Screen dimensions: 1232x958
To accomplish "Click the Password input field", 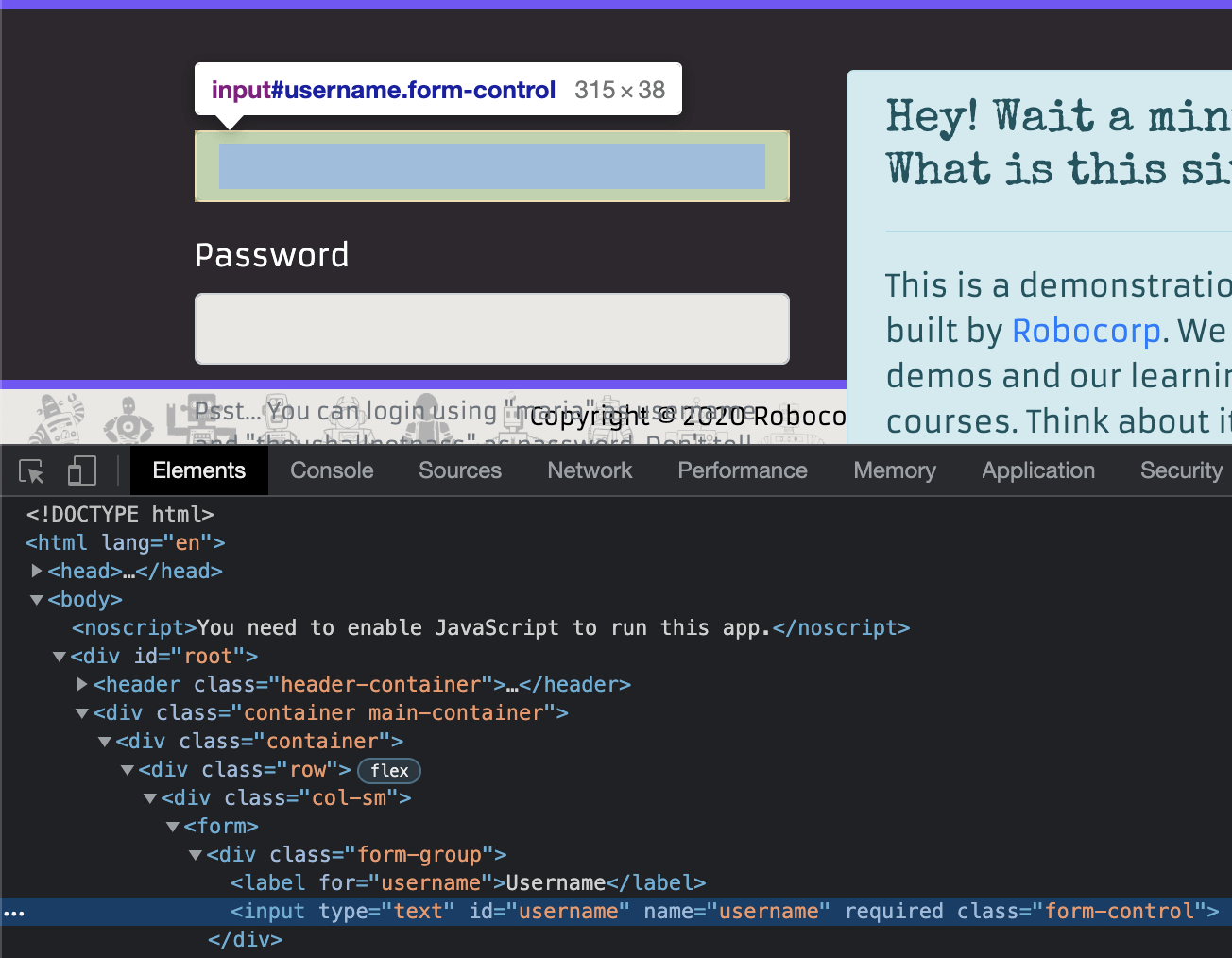I will click(x=492, y=329).
